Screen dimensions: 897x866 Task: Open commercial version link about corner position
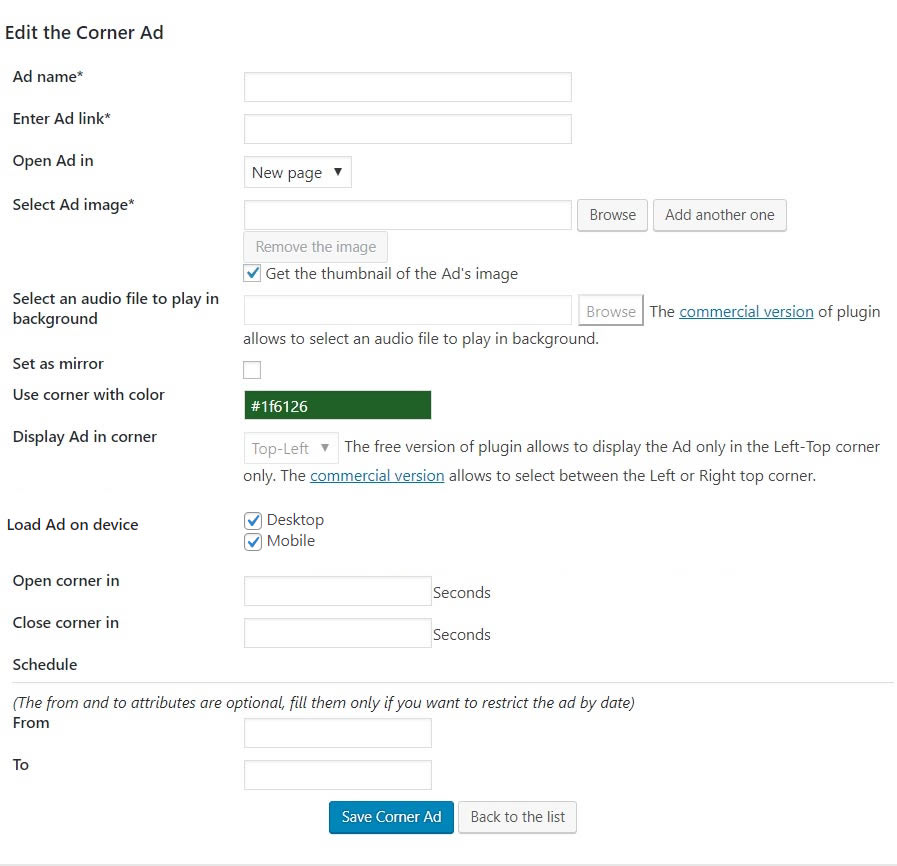pos(377,476)
